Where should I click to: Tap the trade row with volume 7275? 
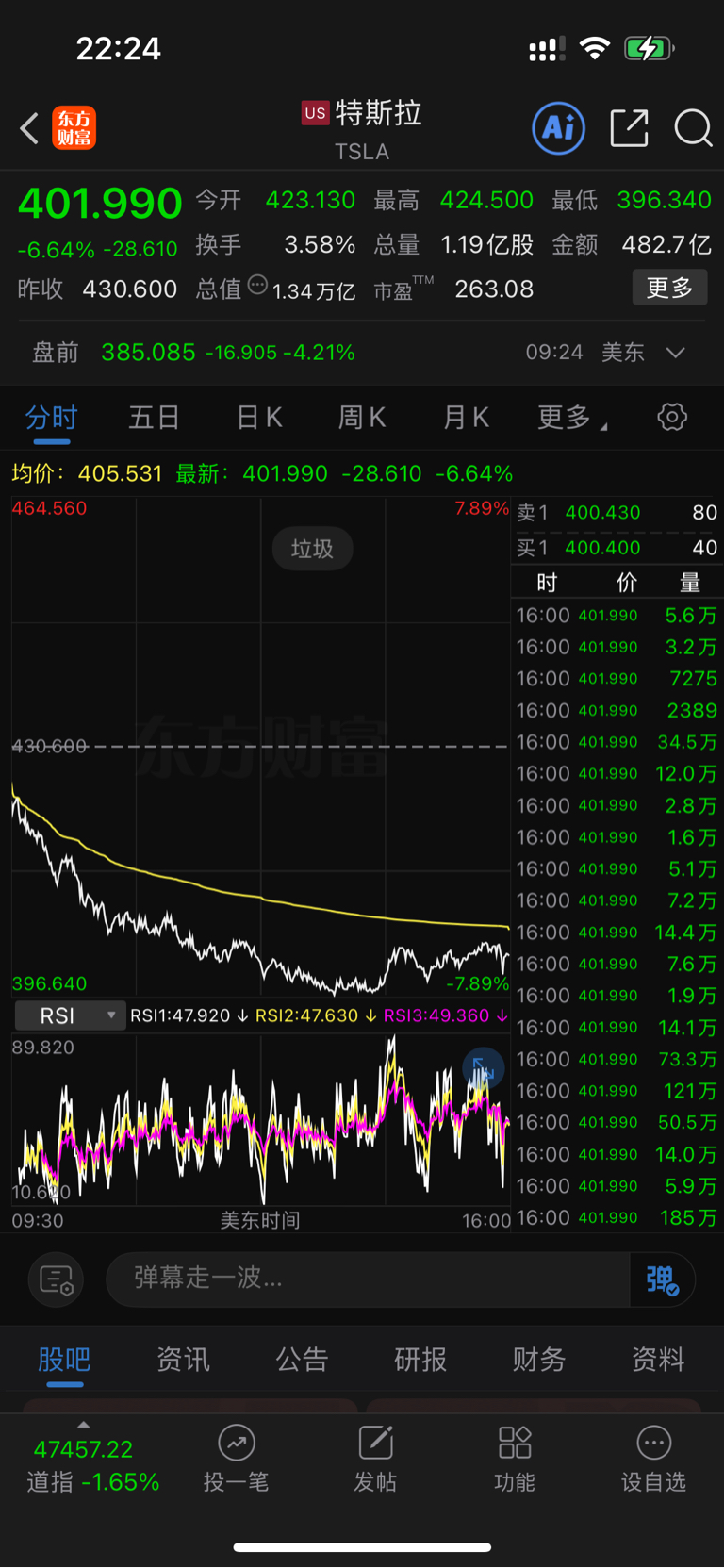click(617, 679)
